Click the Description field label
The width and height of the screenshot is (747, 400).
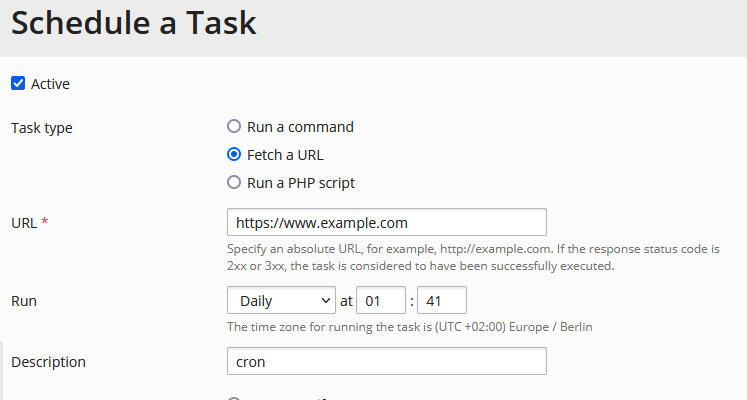(49, 362)
